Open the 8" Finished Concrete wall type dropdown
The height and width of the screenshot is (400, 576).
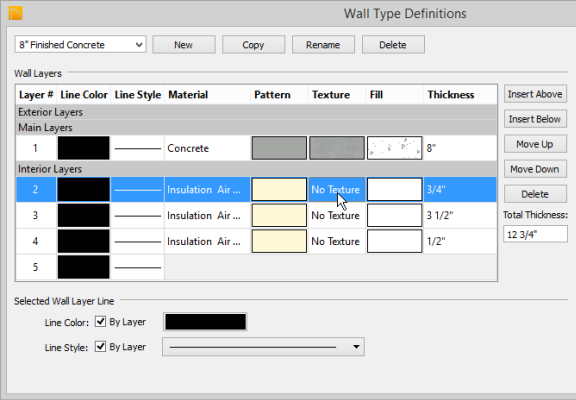[80, 44]
